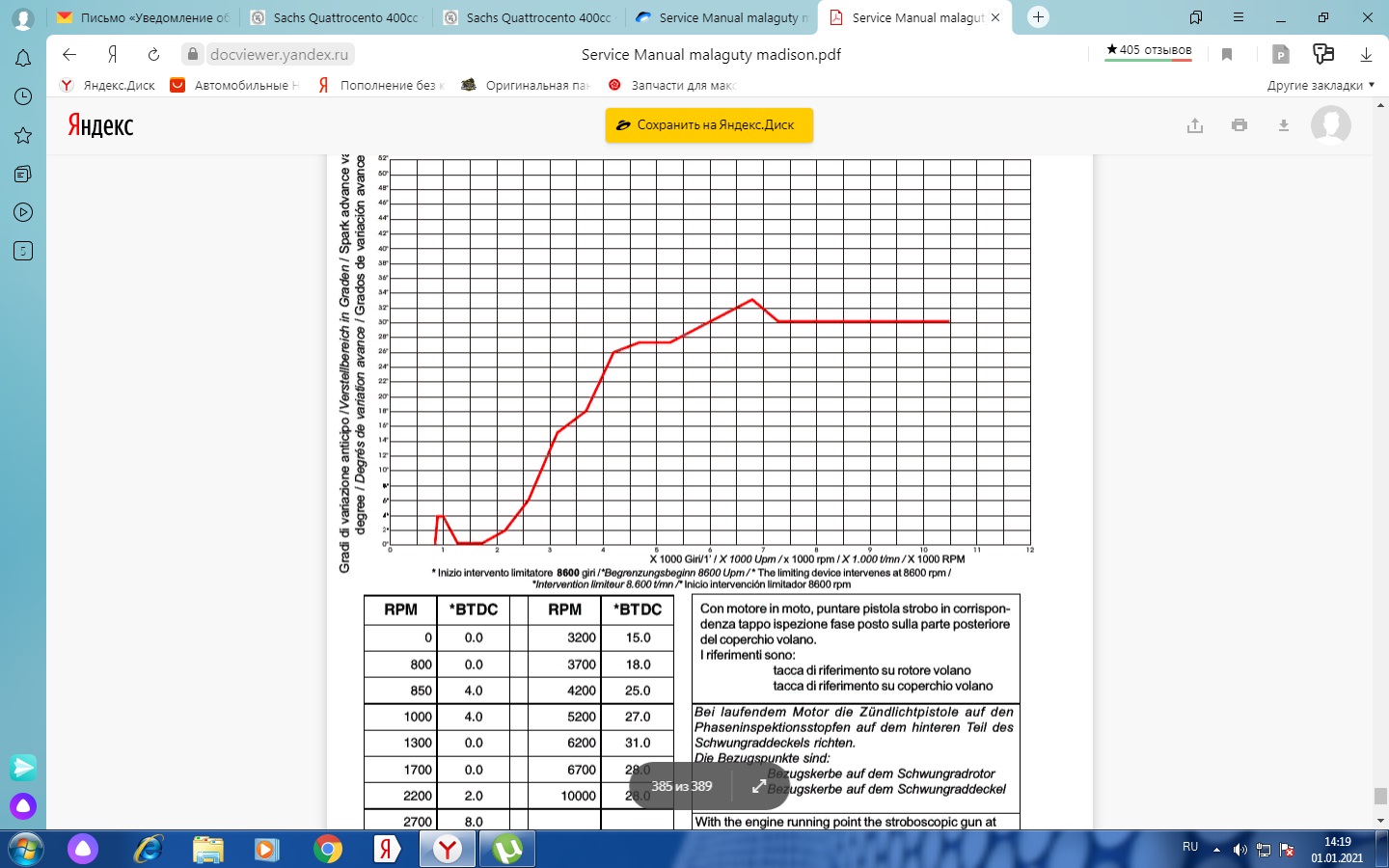Print the PDF document
Image resolution: width=1389 pixels, height=868 pixels.
coord(1239,125)
